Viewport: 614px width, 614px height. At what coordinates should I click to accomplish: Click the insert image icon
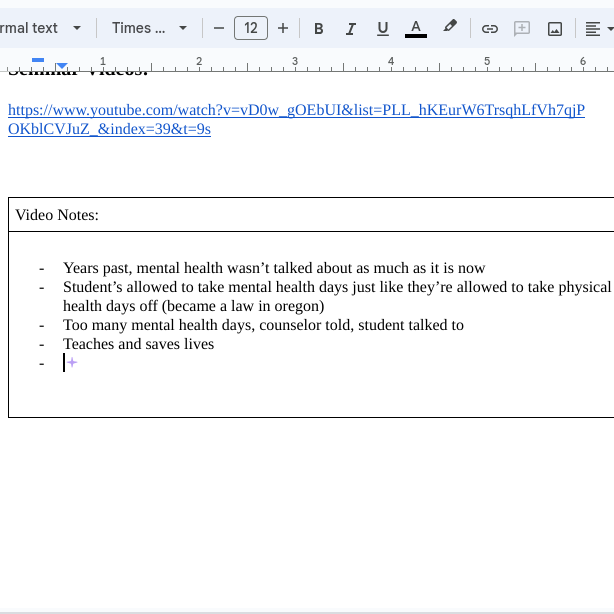[x=555, y=28]
